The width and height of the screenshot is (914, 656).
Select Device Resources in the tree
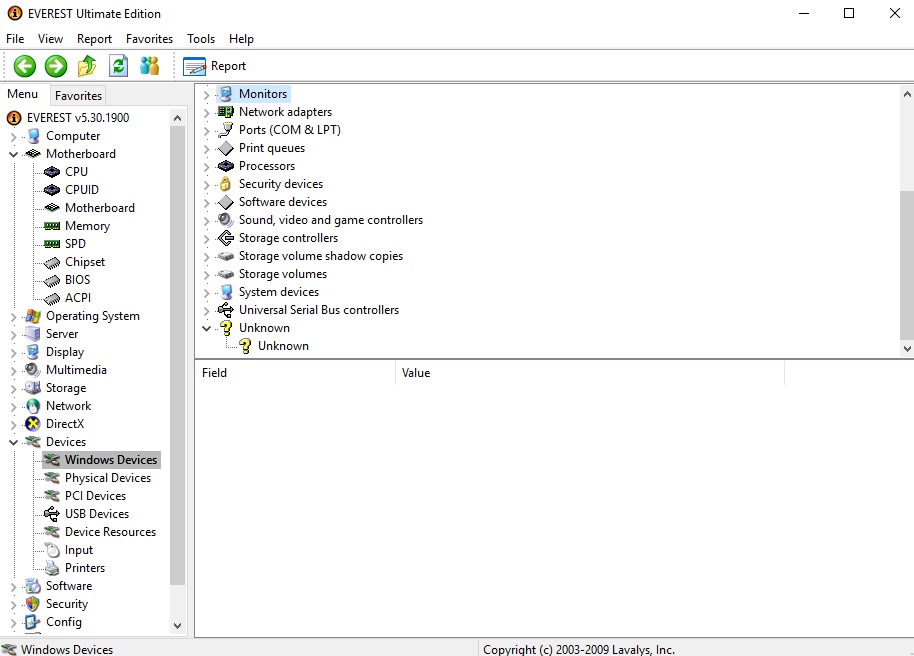pyautogui.click(x=111, y=532)
